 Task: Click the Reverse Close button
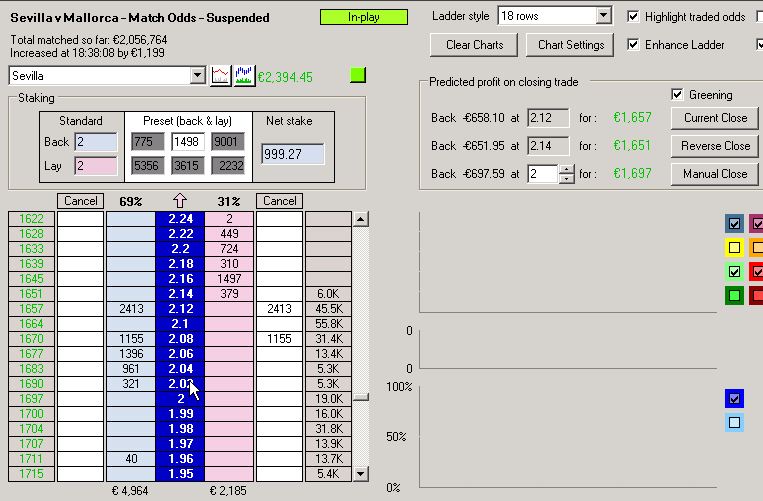pos(715,146)
